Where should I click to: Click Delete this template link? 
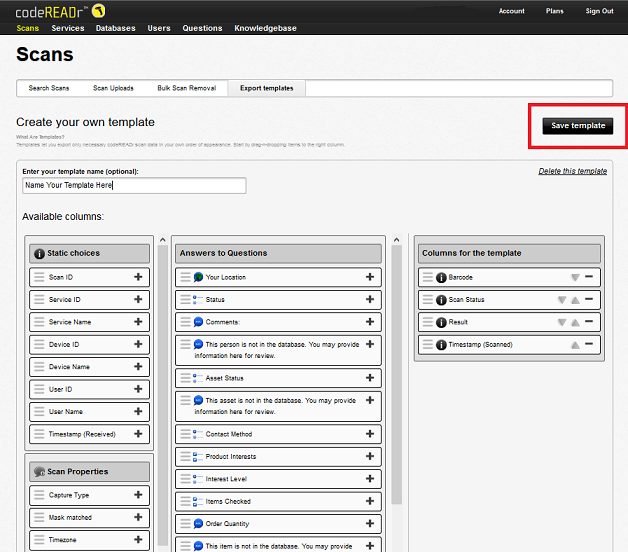[x=572, y=171]
